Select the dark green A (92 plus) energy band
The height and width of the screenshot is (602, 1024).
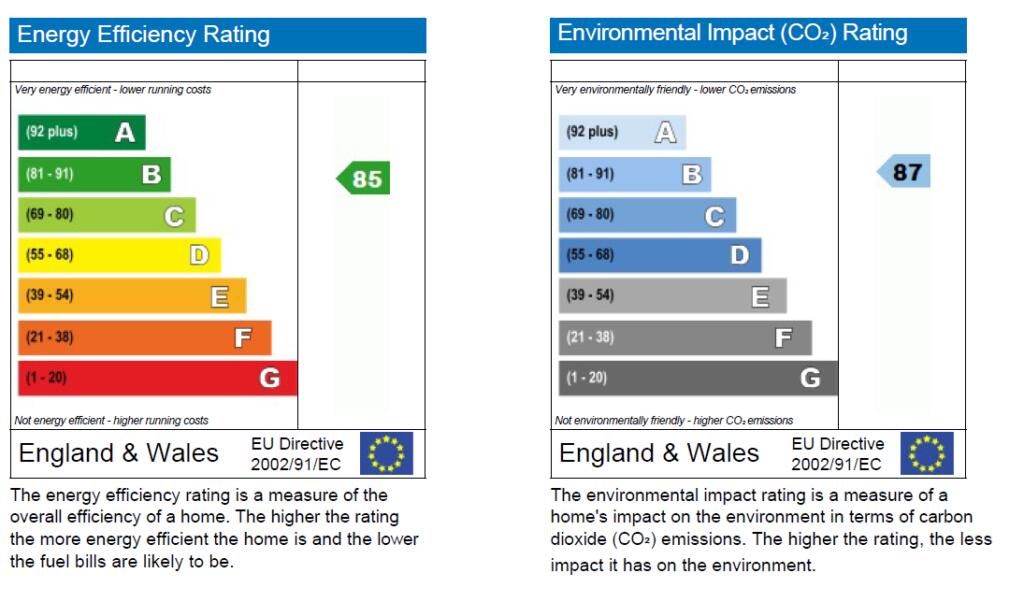pyautogui.click(x=82, y=132)
